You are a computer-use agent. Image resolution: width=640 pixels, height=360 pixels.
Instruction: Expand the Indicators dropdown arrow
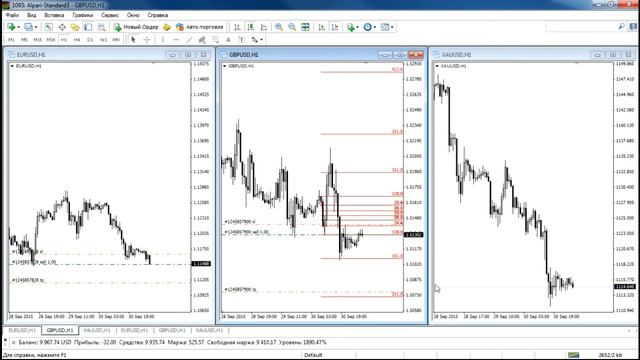click(358, 27)
